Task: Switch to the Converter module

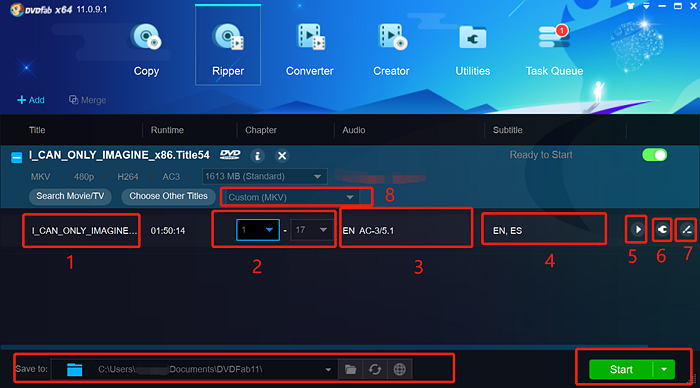Action: click(x=309, y=49)
